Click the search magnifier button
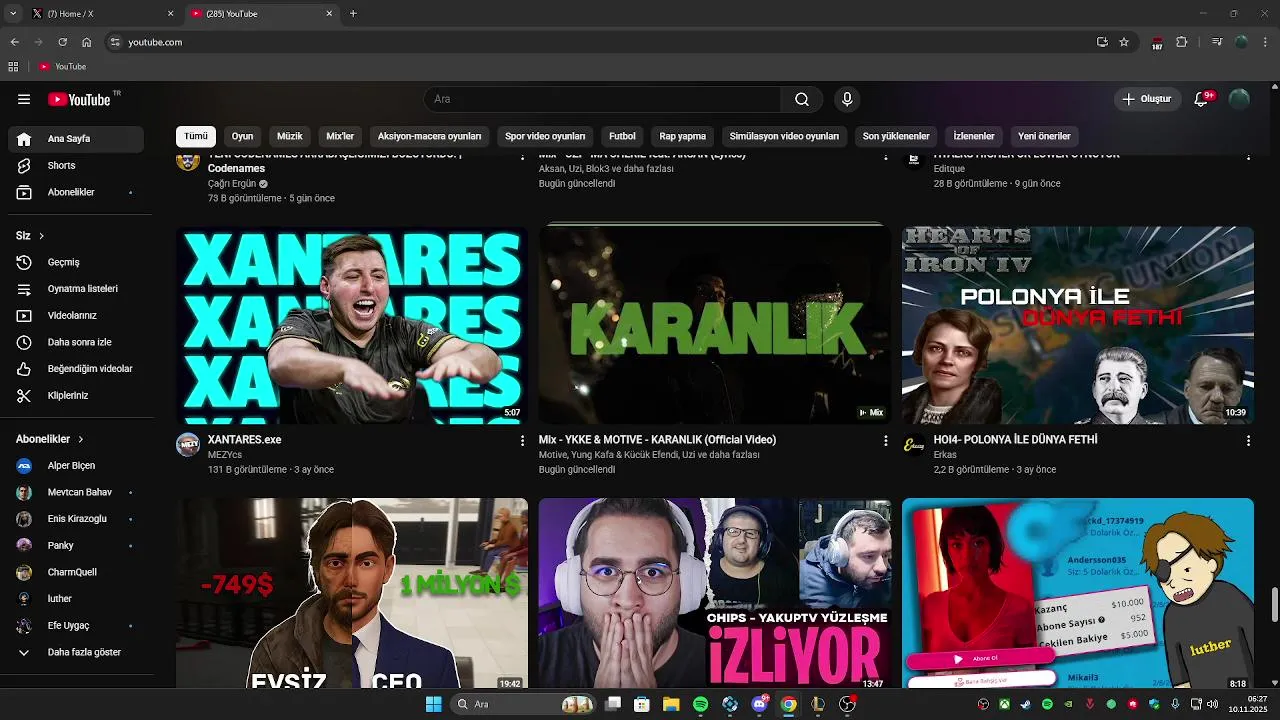This screenshot has width=1280, height=720. tap(802, 99)
